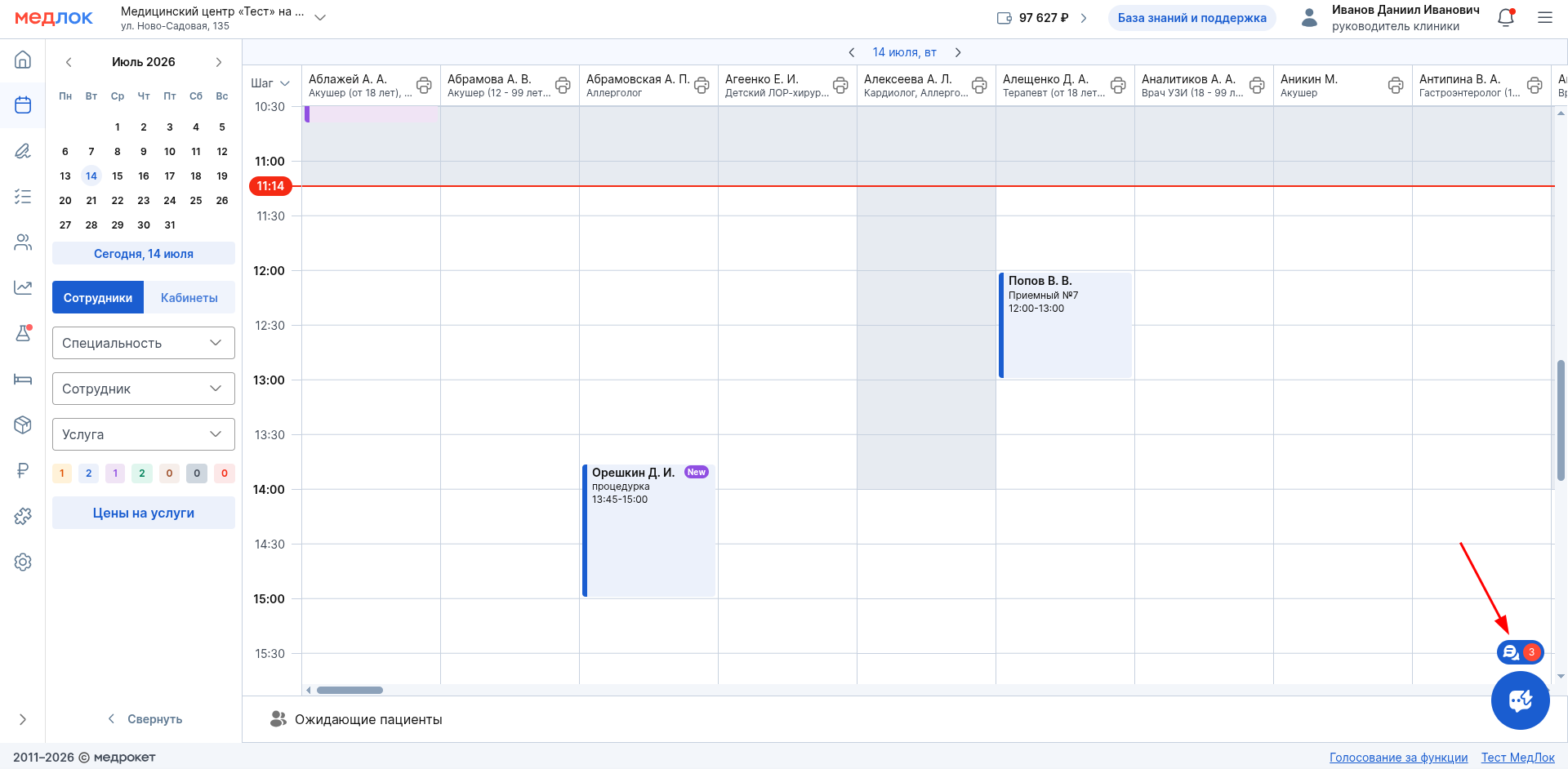Click the gray status counter 0
Viewport: 1568px width, 769px height.
click(197, 473)
